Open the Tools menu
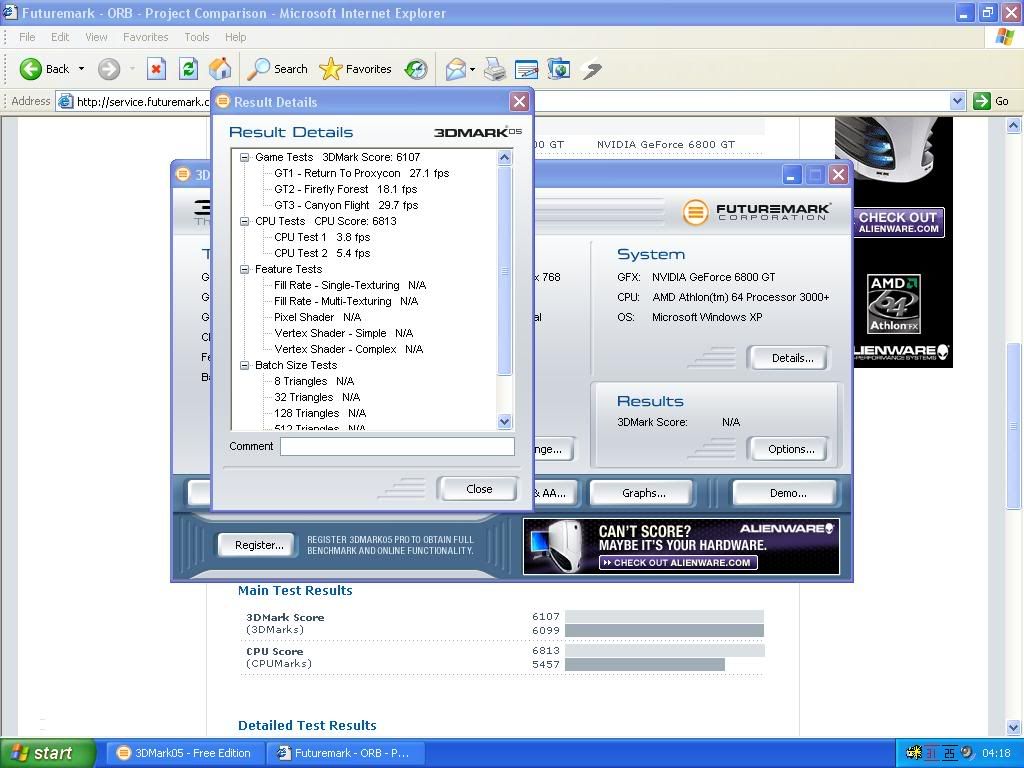This screenshot has height=768, width=1024. point(196,37)
